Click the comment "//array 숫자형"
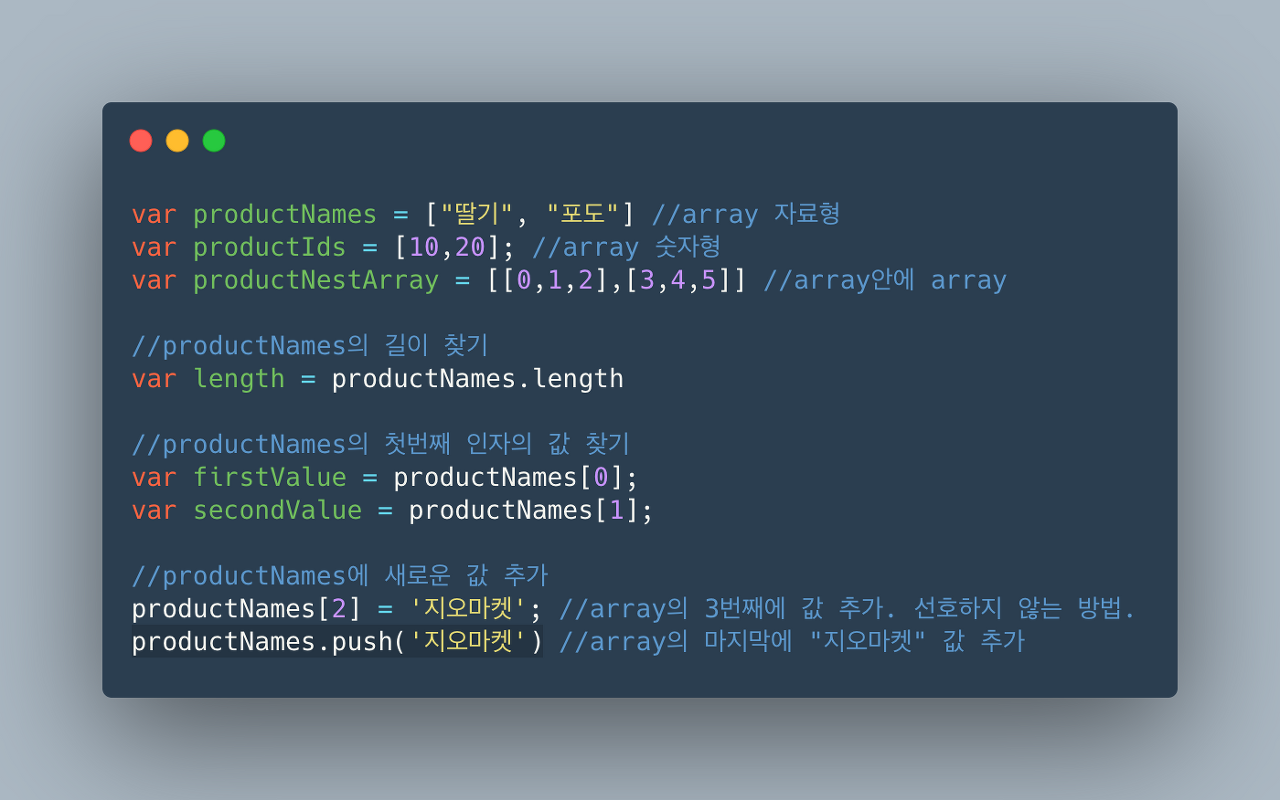The width and height of the screenshot is (1280, 800). click(x=627, y=247)
